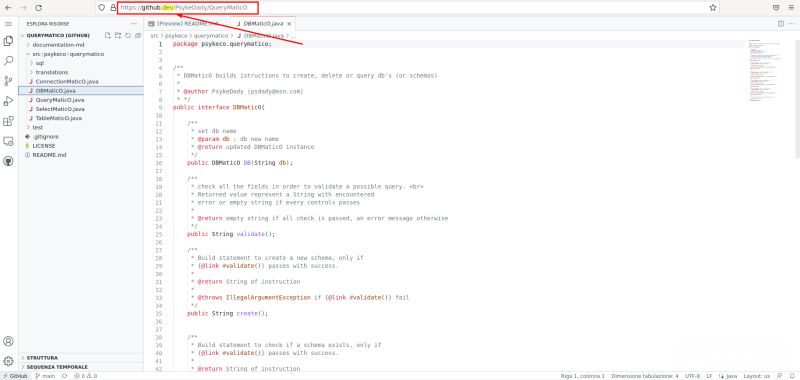The image size is (800, 380).
Task: Click the feedback icon in status bar
Action: (779, 376)
